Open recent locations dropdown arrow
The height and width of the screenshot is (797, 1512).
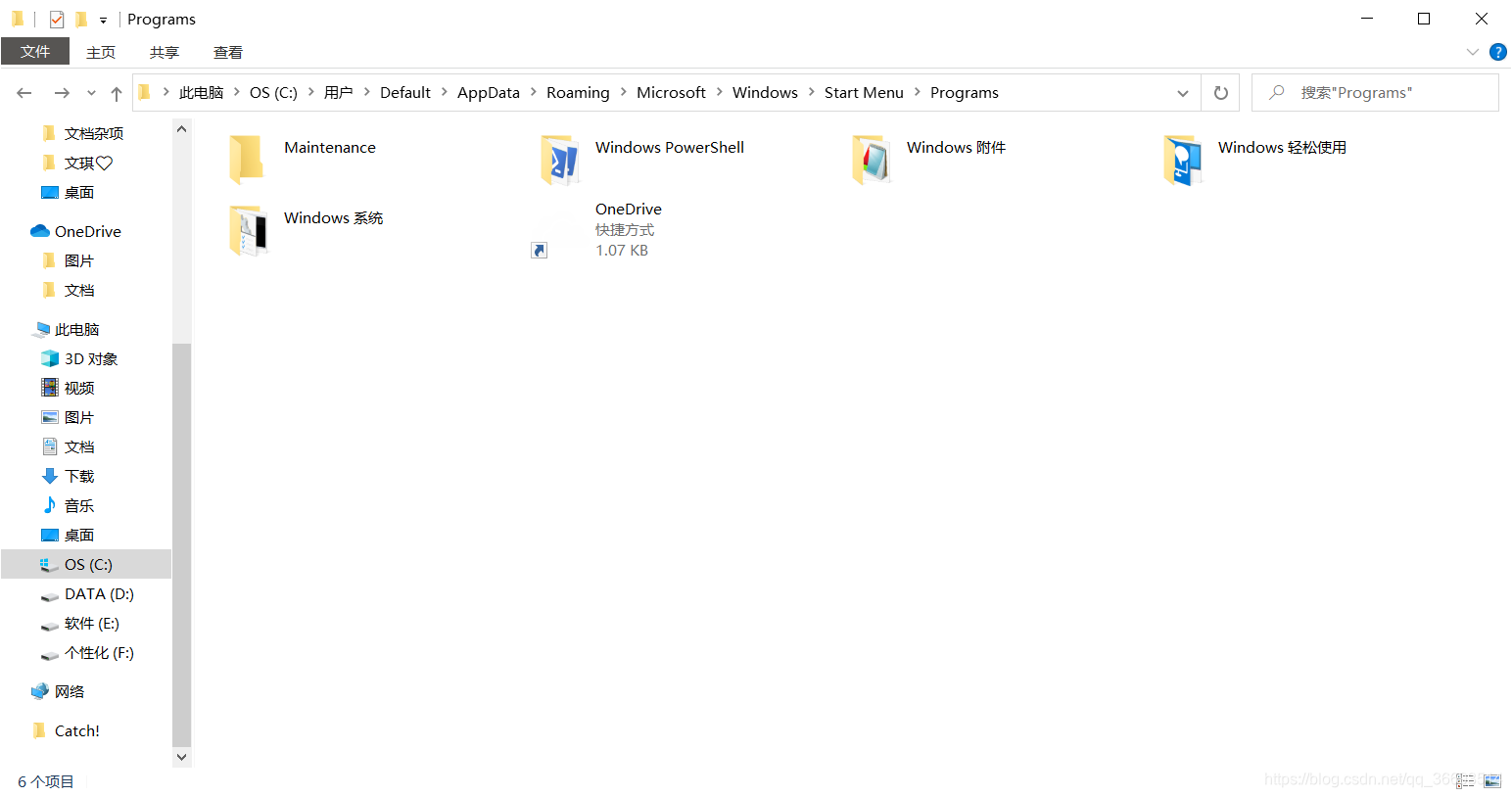coord(91,93)
